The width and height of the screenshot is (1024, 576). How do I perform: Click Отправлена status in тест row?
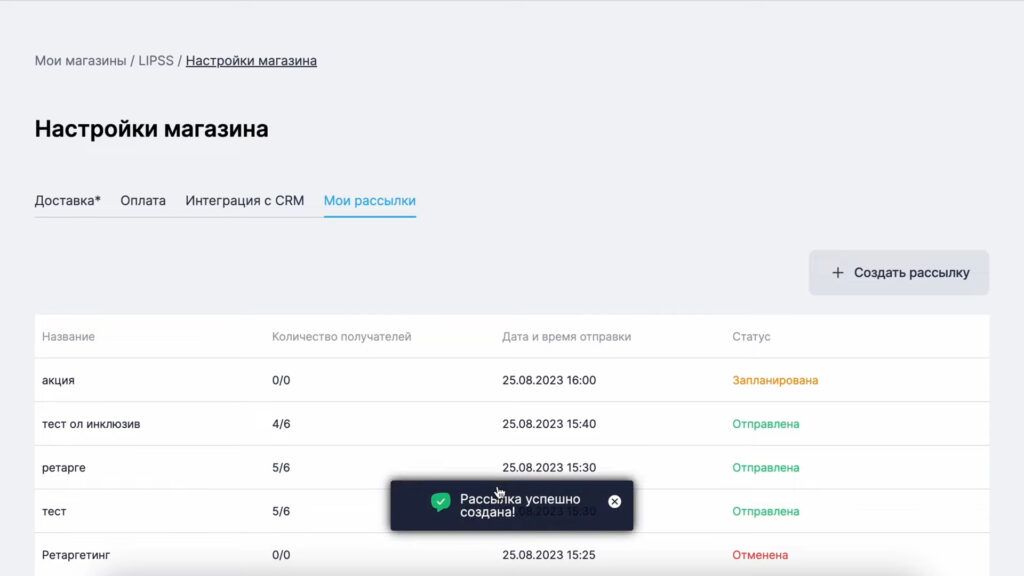point(765,511)
